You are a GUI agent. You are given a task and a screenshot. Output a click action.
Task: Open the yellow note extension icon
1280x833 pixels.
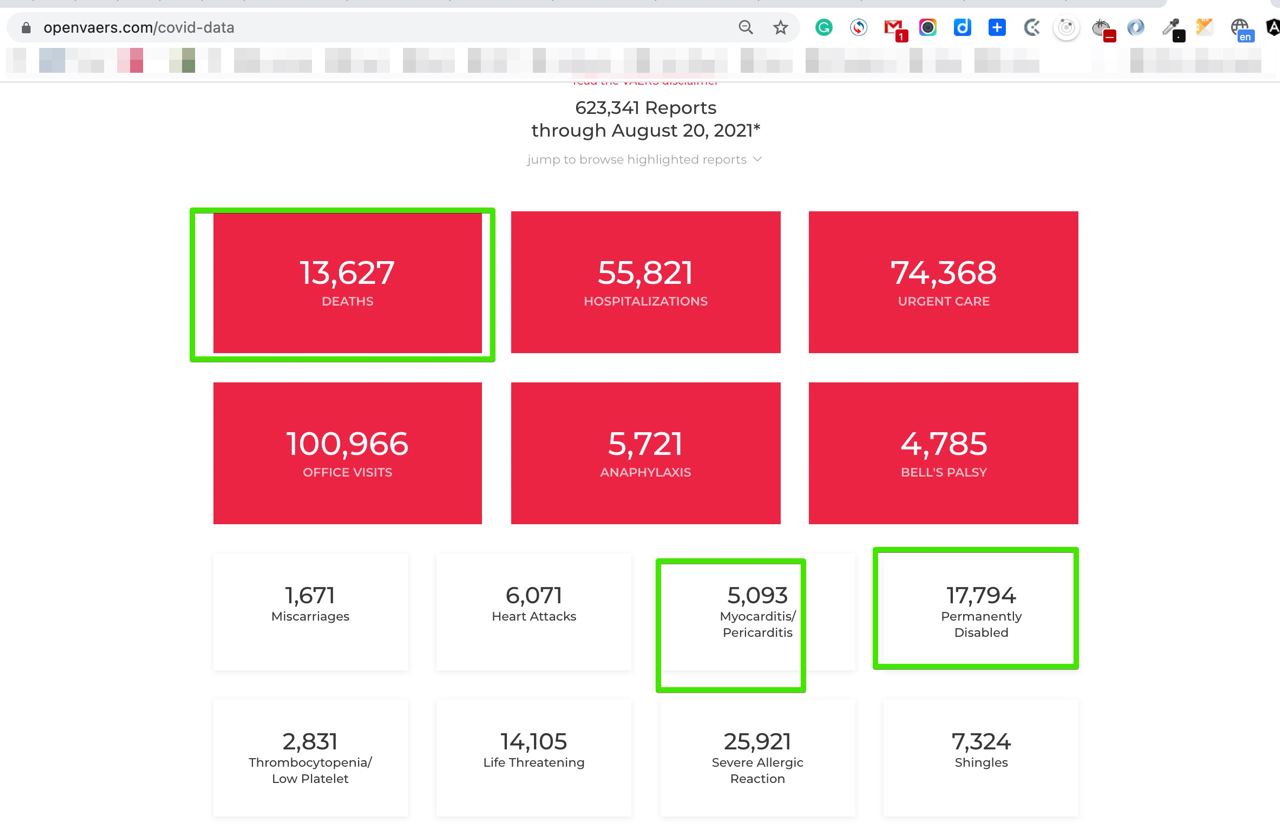click(x=1205, y=28)
